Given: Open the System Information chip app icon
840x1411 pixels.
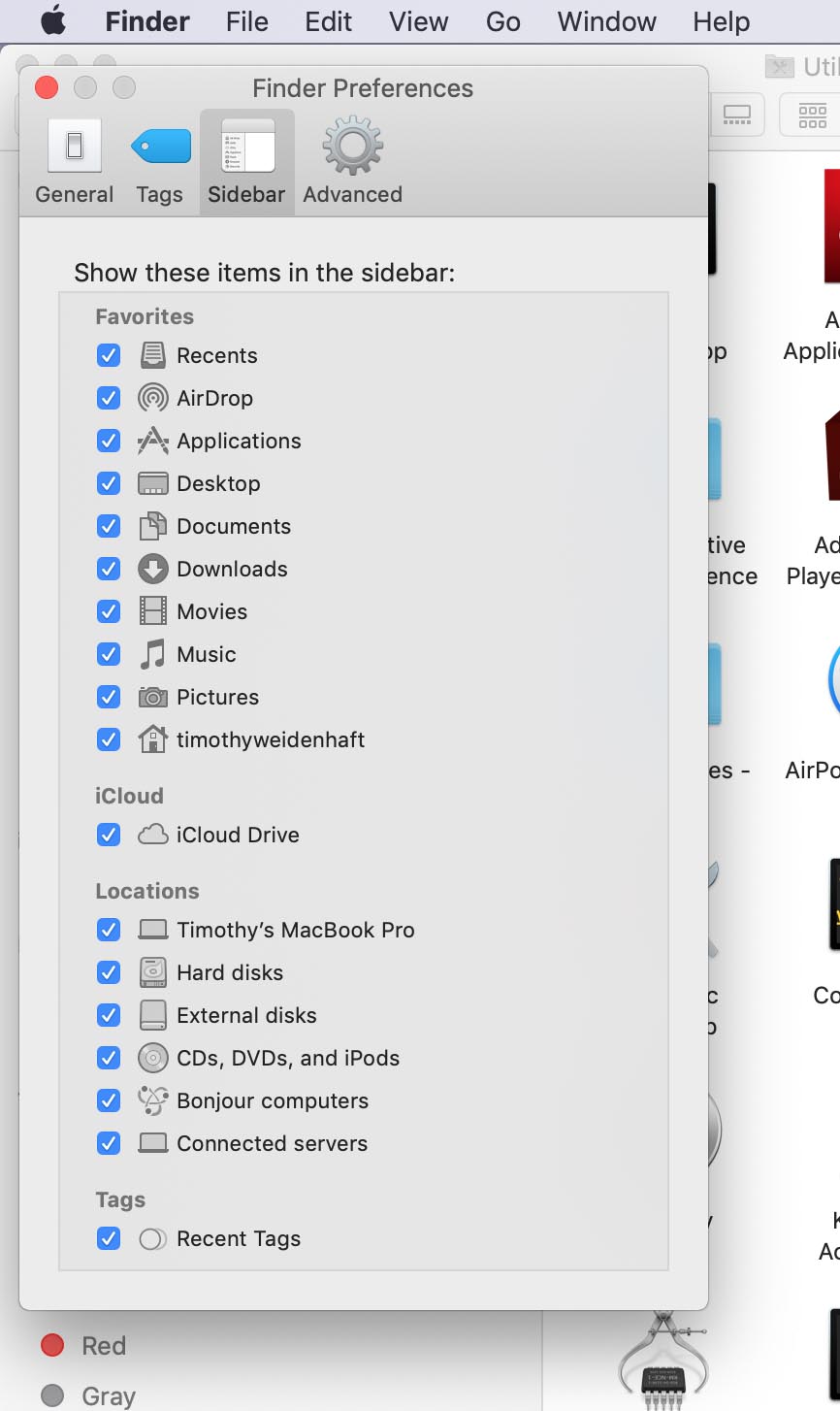Looking at the screenshot, I should click(x=663, y=1361).
